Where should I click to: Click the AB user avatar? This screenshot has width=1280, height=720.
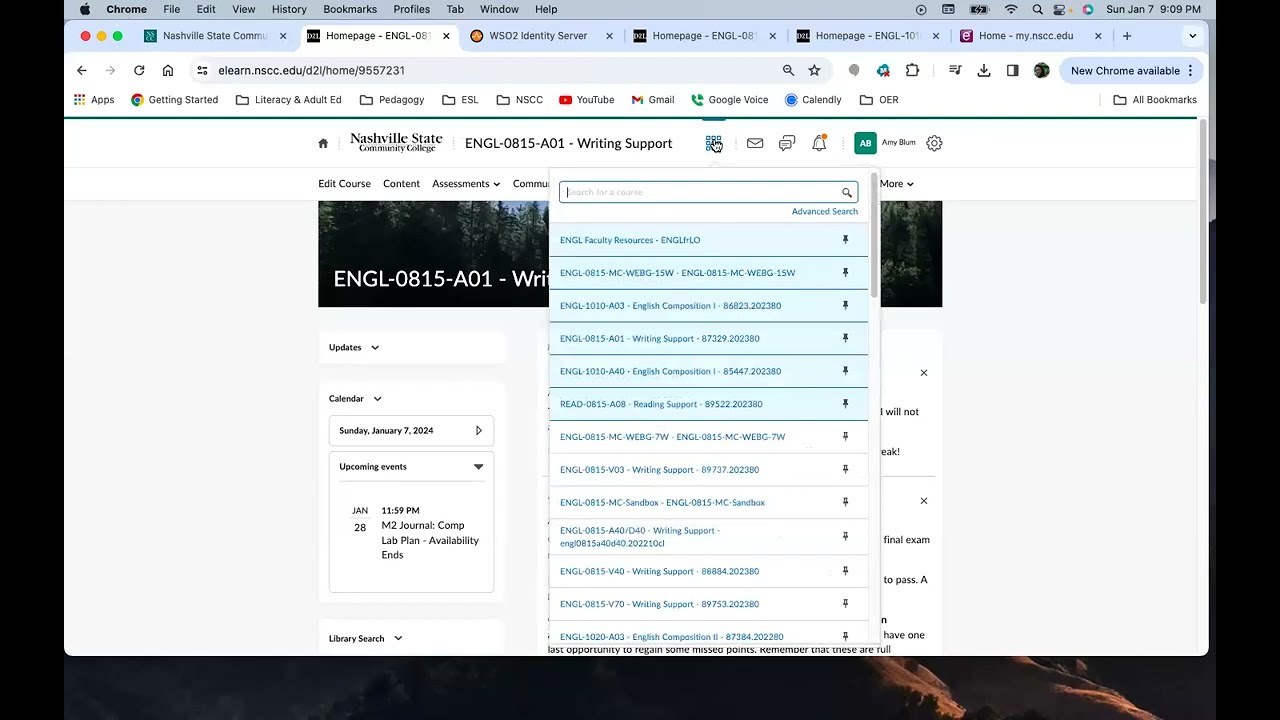pos(865,143)
